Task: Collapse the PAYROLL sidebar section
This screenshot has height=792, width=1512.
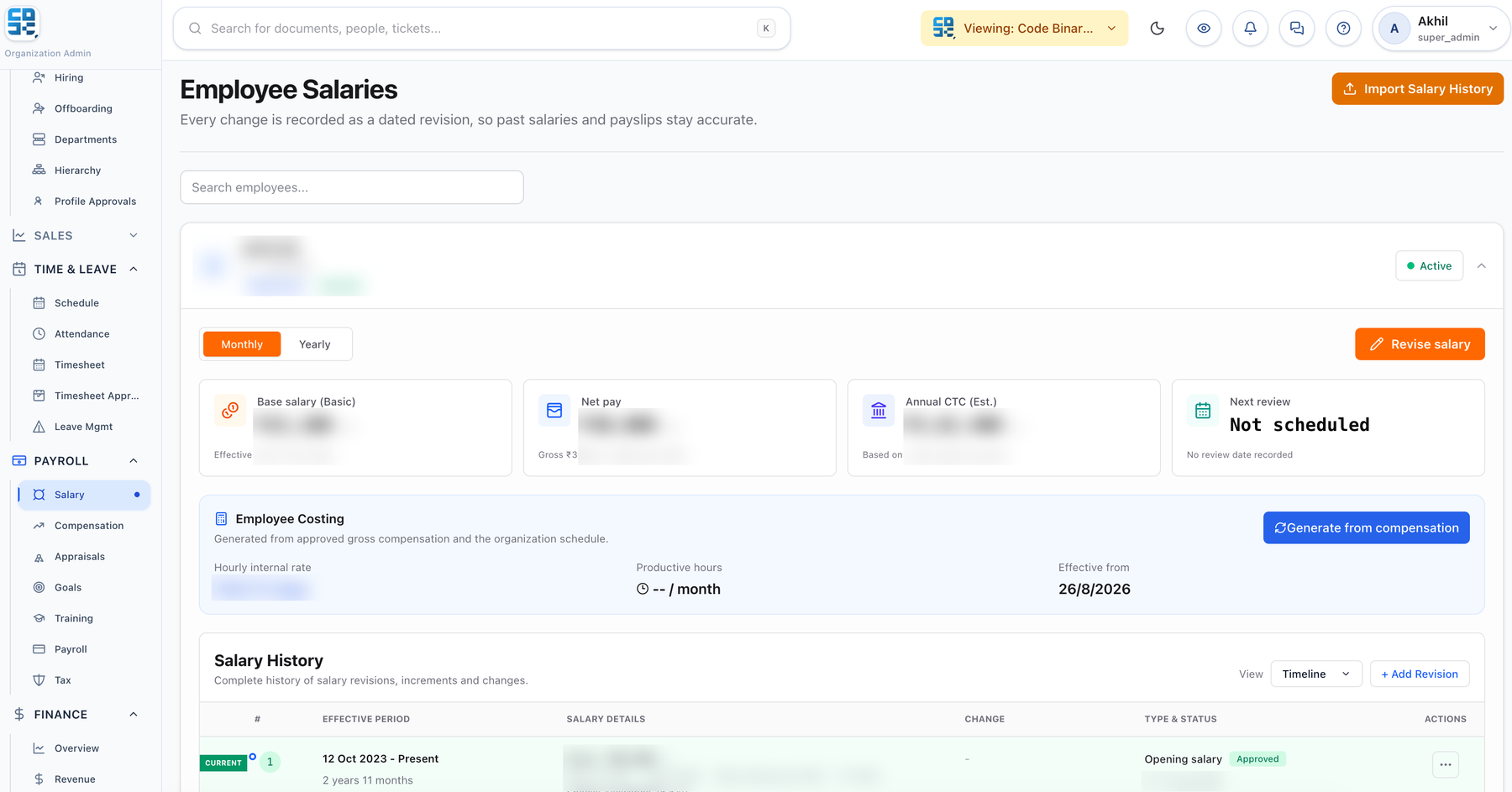Action: click(76, 461)
